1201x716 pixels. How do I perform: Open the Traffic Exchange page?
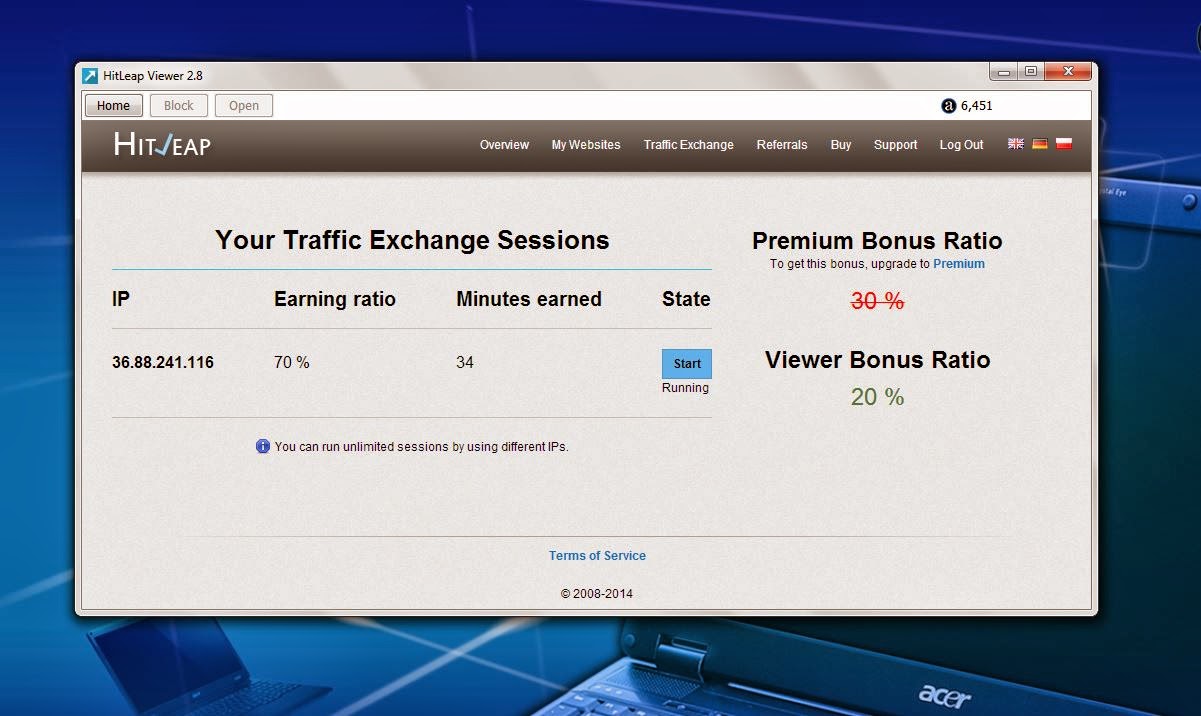click(x=689, y=145)
